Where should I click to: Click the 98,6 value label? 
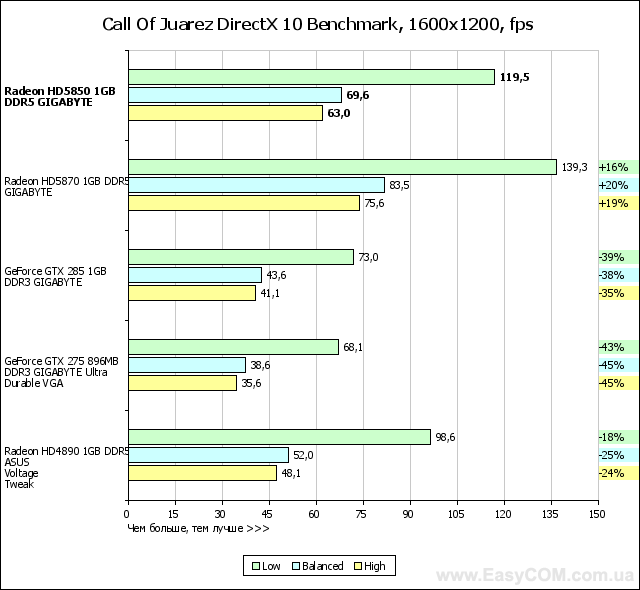point(445,437)
